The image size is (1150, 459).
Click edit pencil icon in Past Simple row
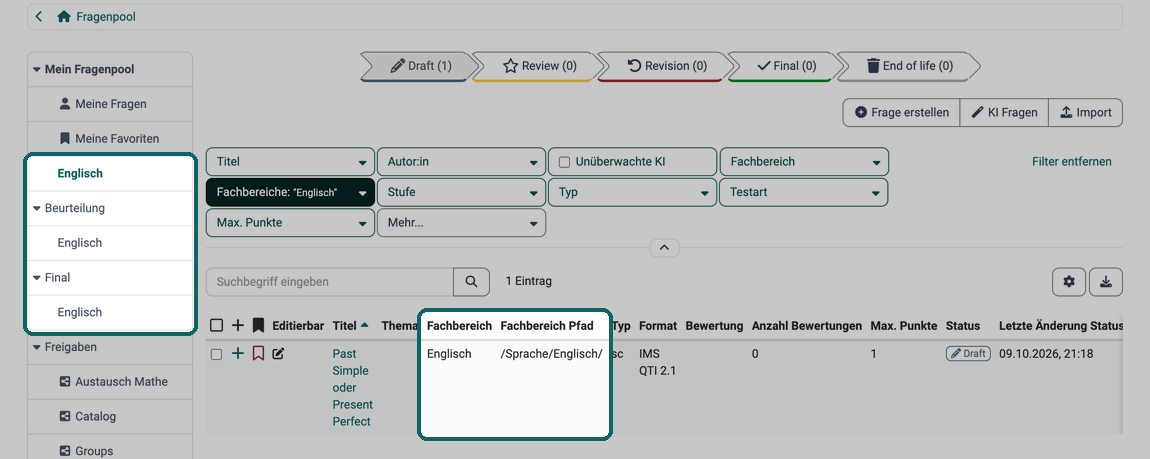[278, 354]
